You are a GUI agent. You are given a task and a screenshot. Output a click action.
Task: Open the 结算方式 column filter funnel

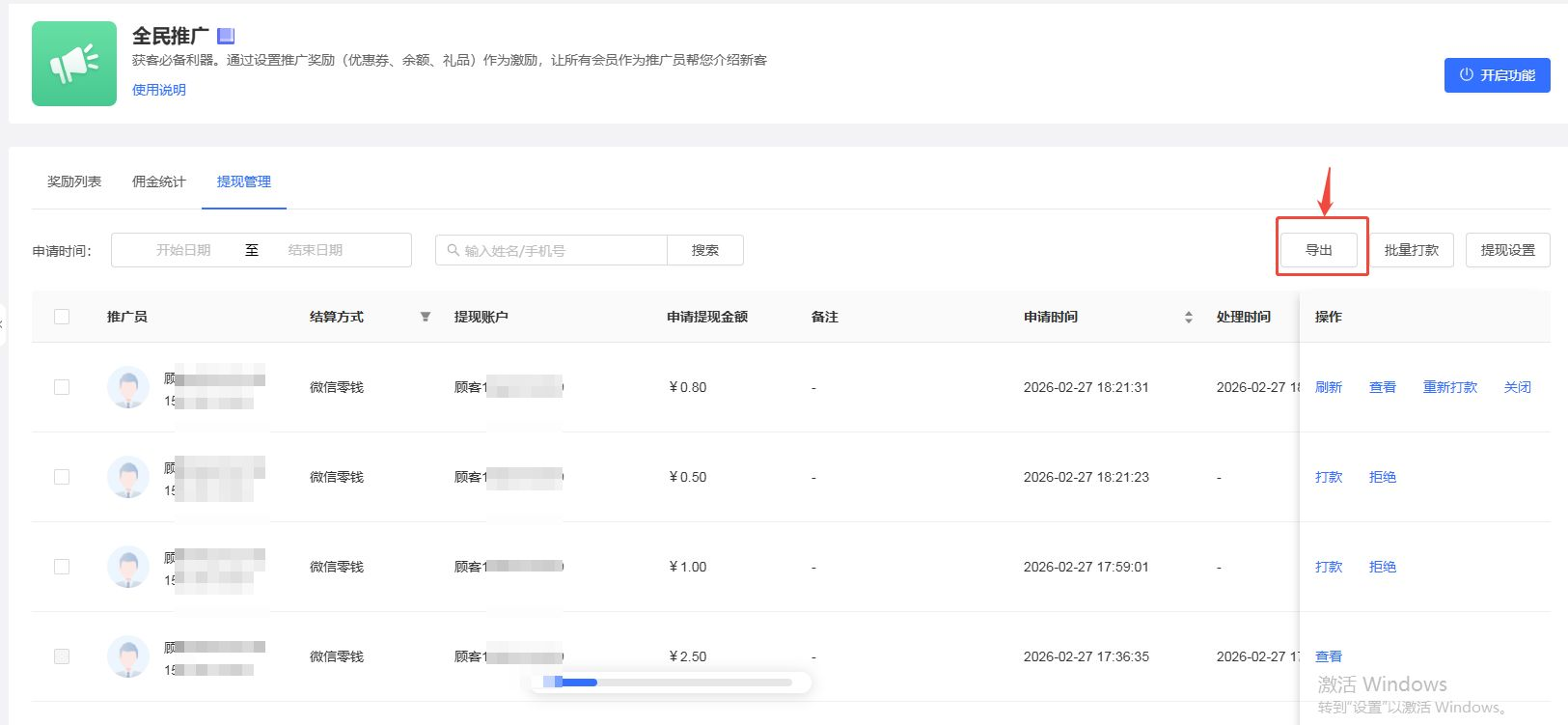[426, 317]
